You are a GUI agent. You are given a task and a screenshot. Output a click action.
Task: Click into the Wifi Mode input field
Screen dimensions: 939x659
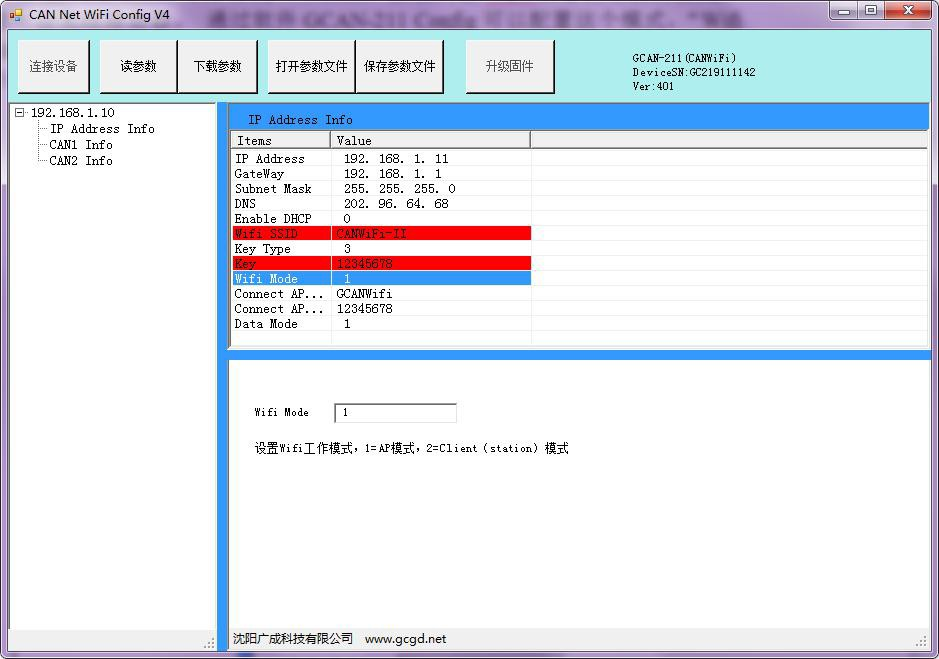click(395, 413)
